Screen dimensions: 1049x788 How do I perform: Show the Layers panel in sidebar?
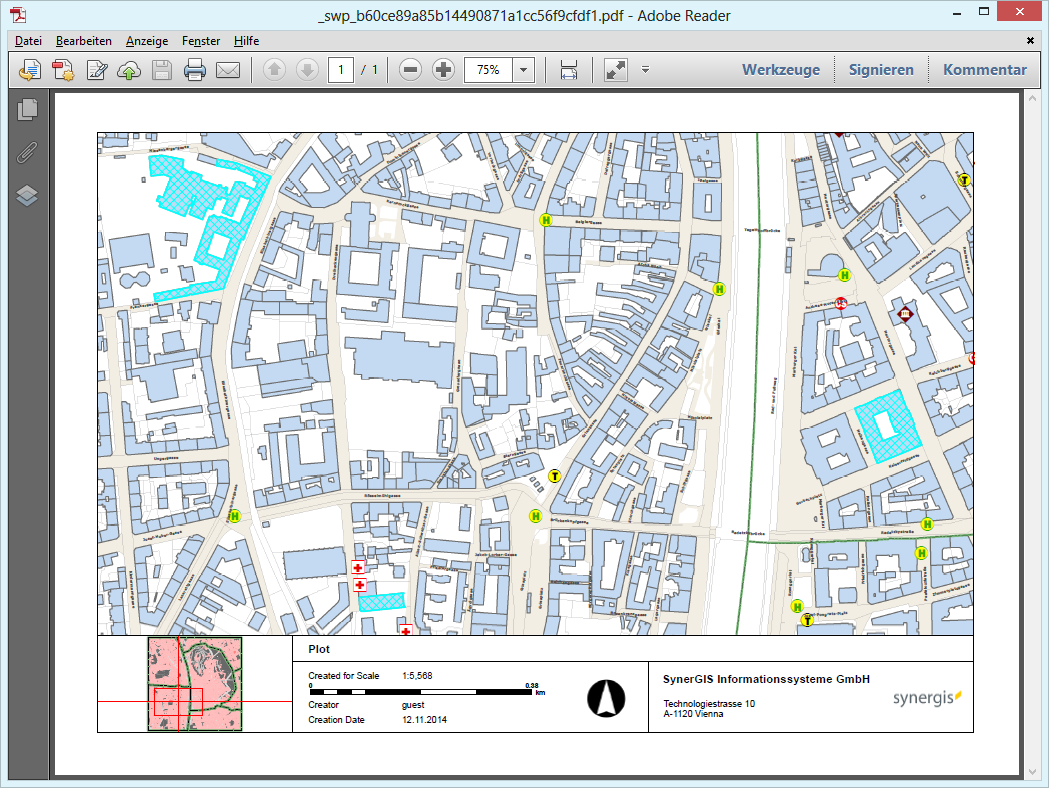pos(28,196)
